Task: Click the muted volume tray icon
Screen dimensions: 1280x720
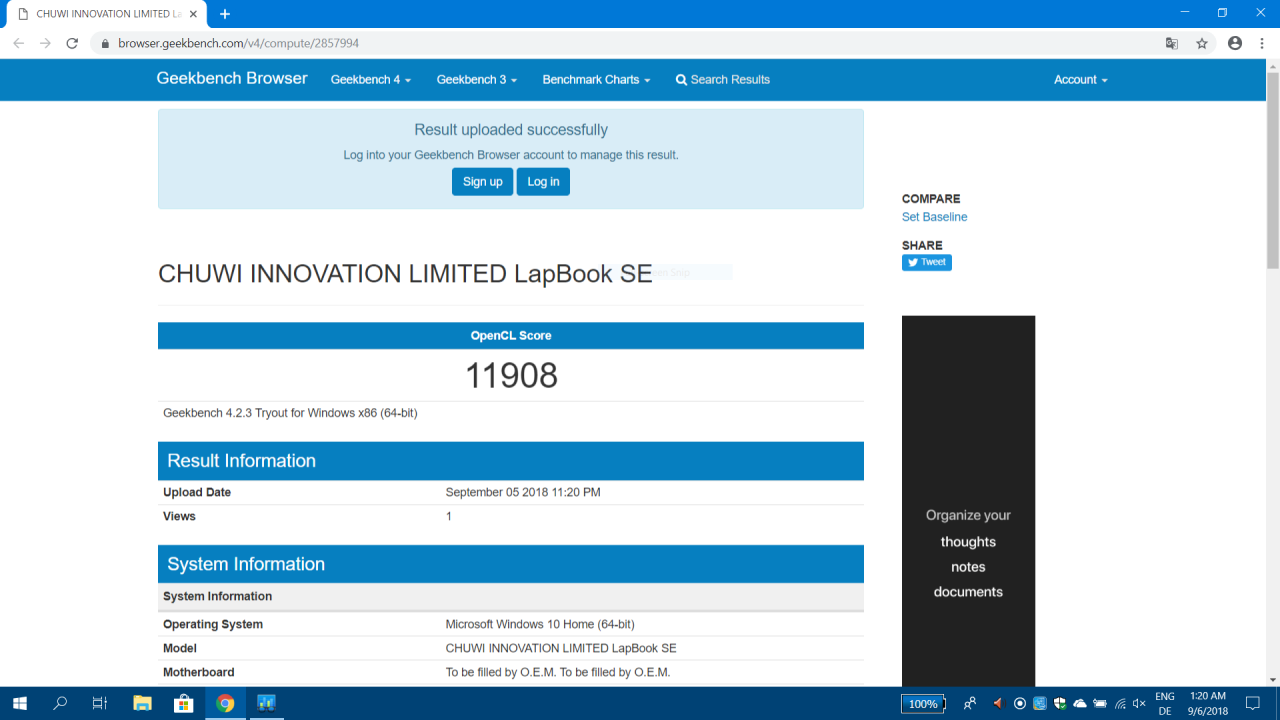Action: coord(1139,703)
